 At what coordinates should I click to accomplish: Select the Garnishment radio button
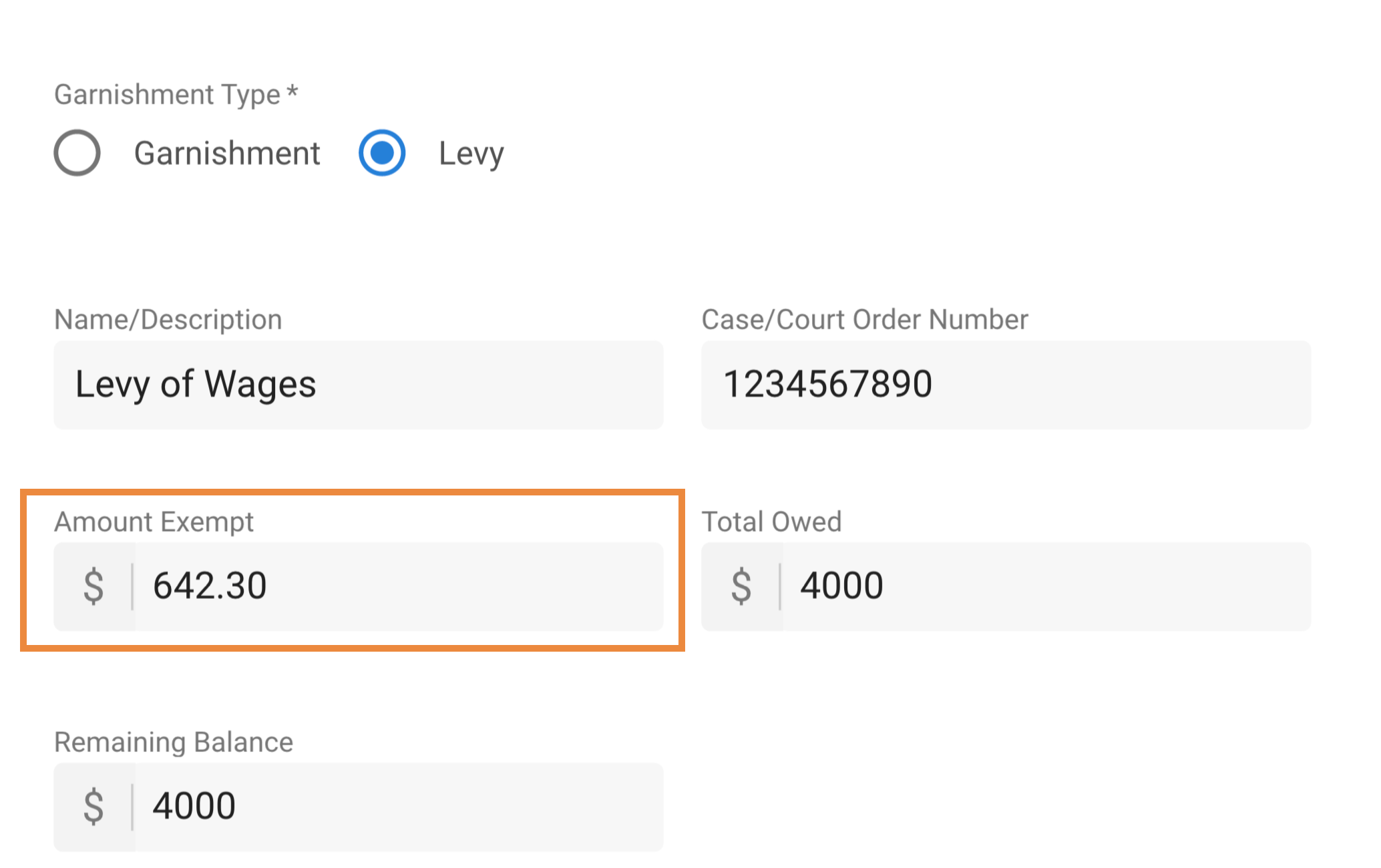pos(77,153)
